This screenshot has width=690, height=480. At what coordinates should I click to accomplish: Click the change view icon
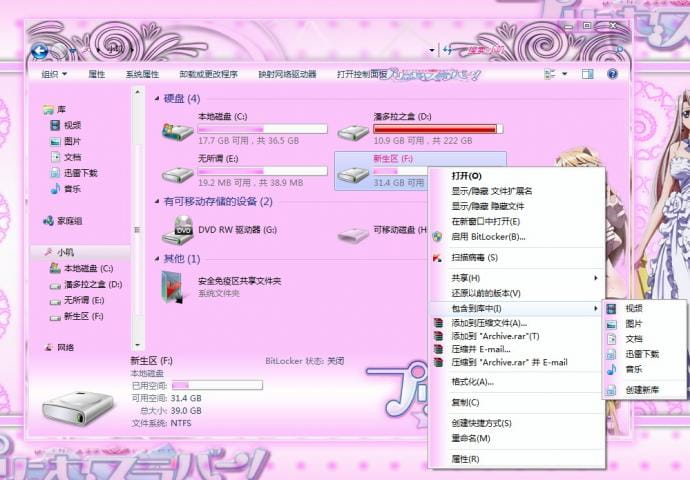(550, 74)
